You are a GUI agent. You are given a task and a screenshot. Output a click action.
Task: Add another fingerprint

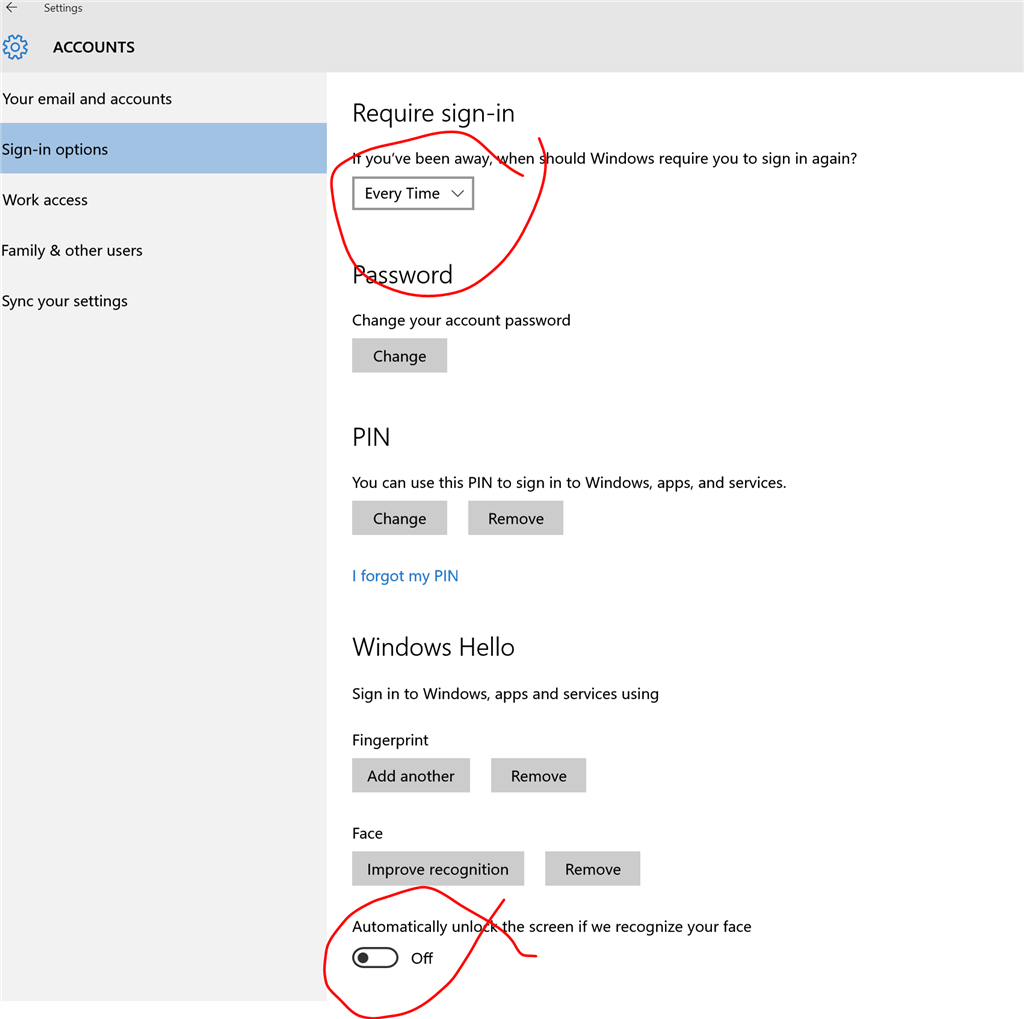coord(411,776)
